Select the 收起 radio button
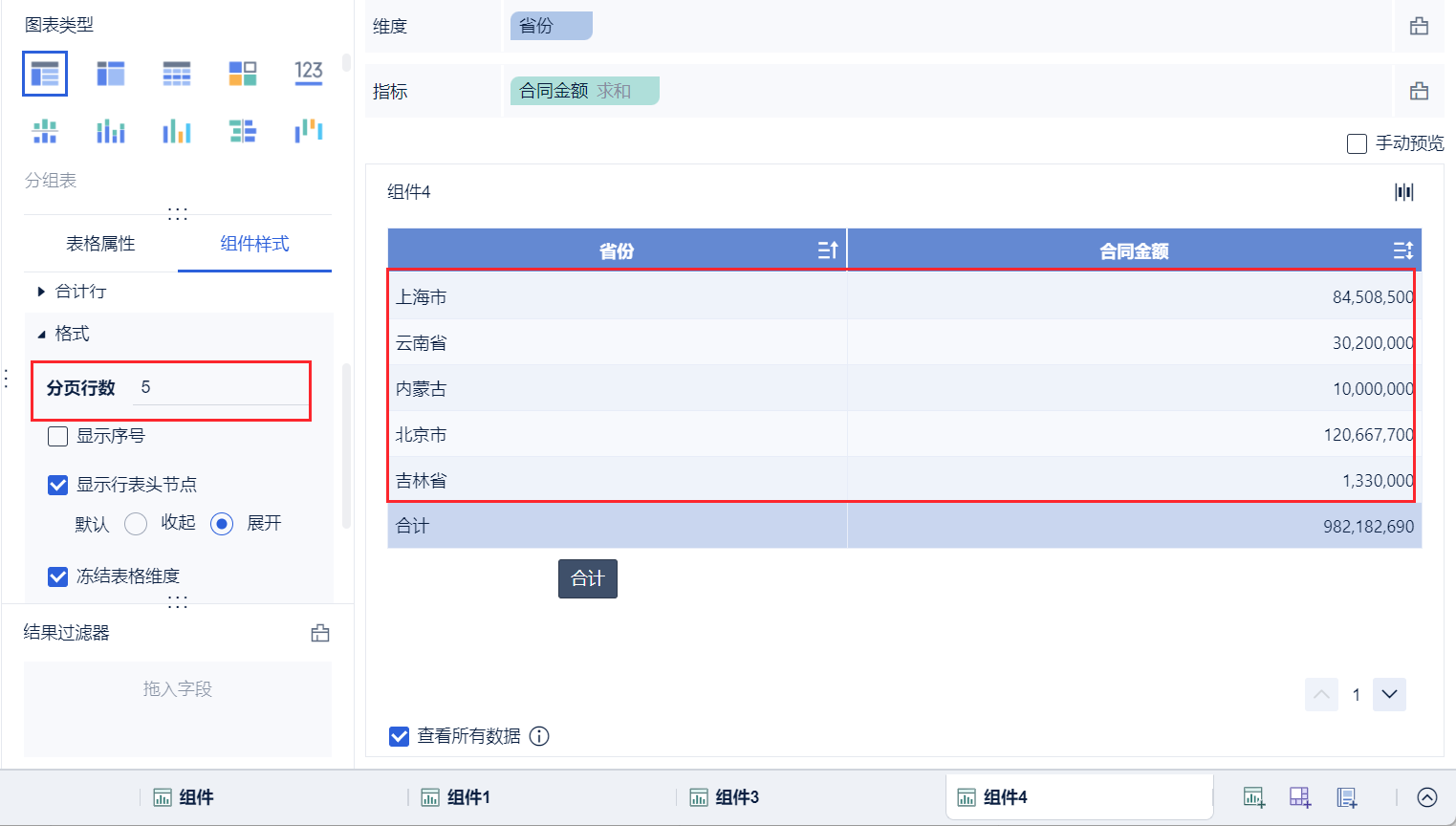Image resolution: width=1456 pixels, height=826 pixels. pyautogui.click(x=136, y=524)
